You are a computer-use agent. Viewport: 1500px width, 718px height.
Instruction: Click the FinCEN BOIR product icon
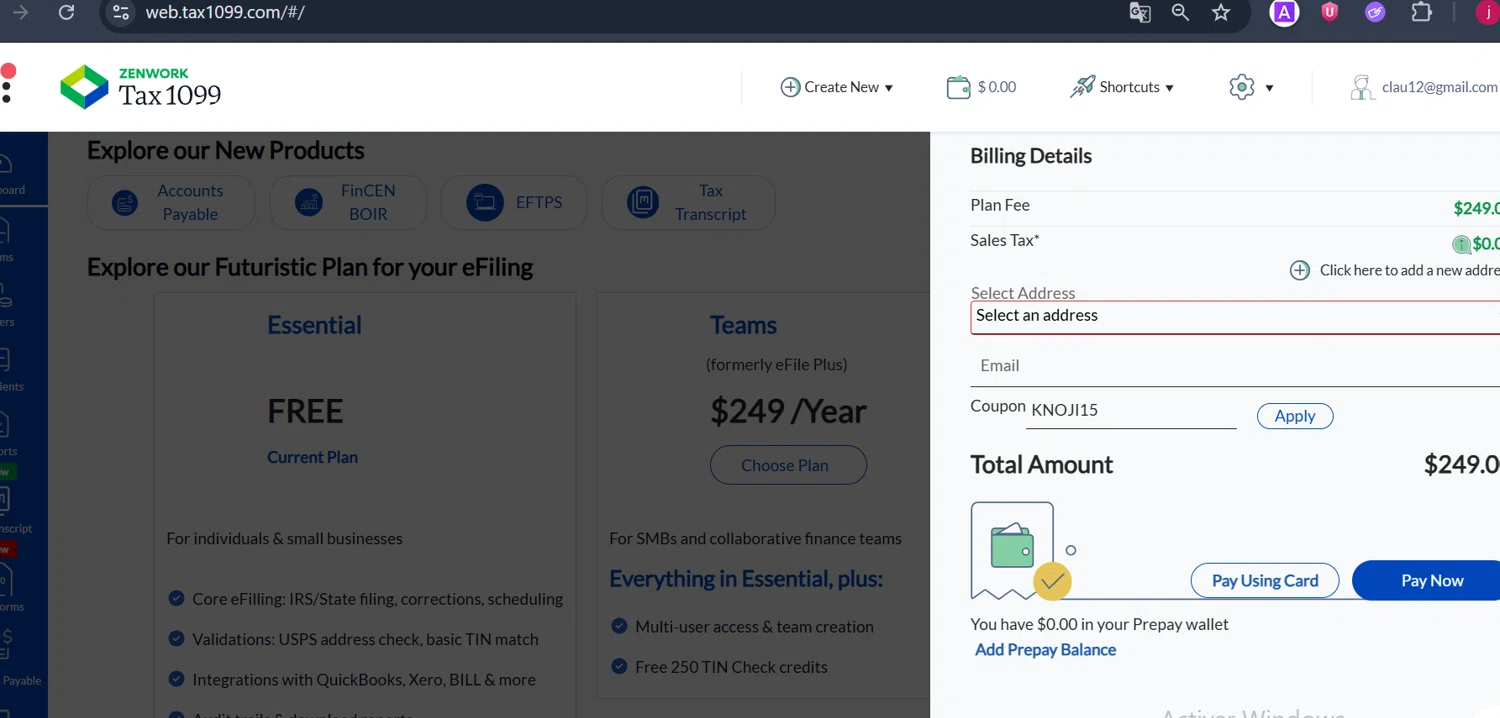point(309,202)
